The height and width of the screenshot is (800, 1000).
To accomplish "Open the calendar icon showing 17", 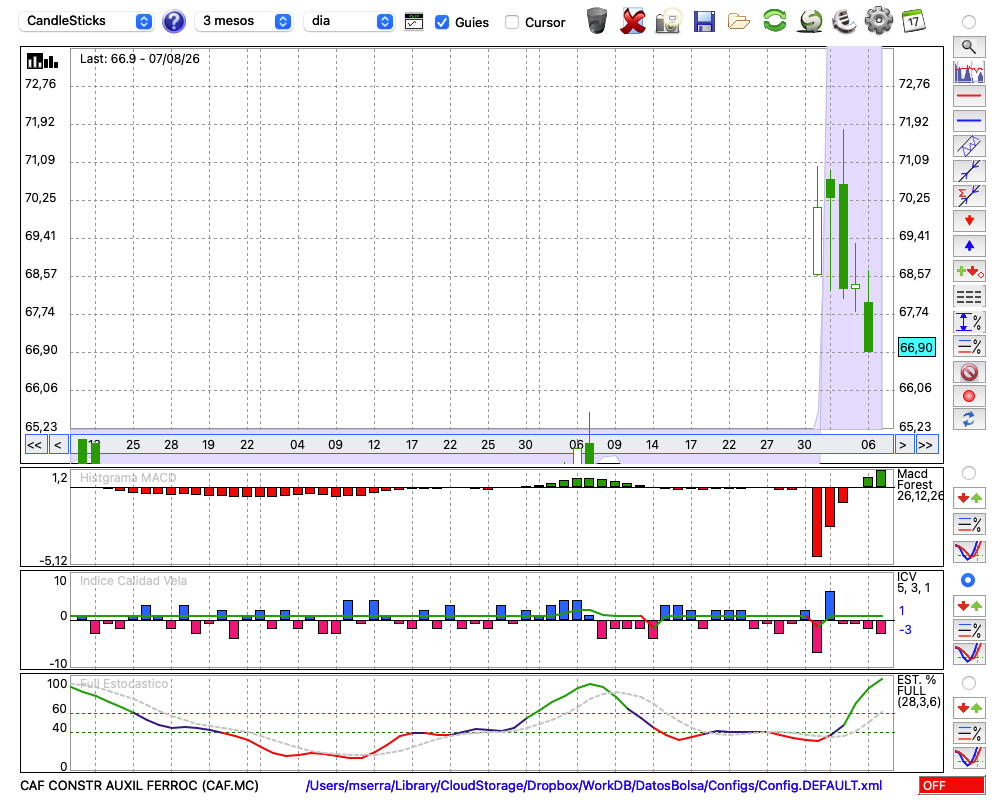I will (x=913, y=21).
